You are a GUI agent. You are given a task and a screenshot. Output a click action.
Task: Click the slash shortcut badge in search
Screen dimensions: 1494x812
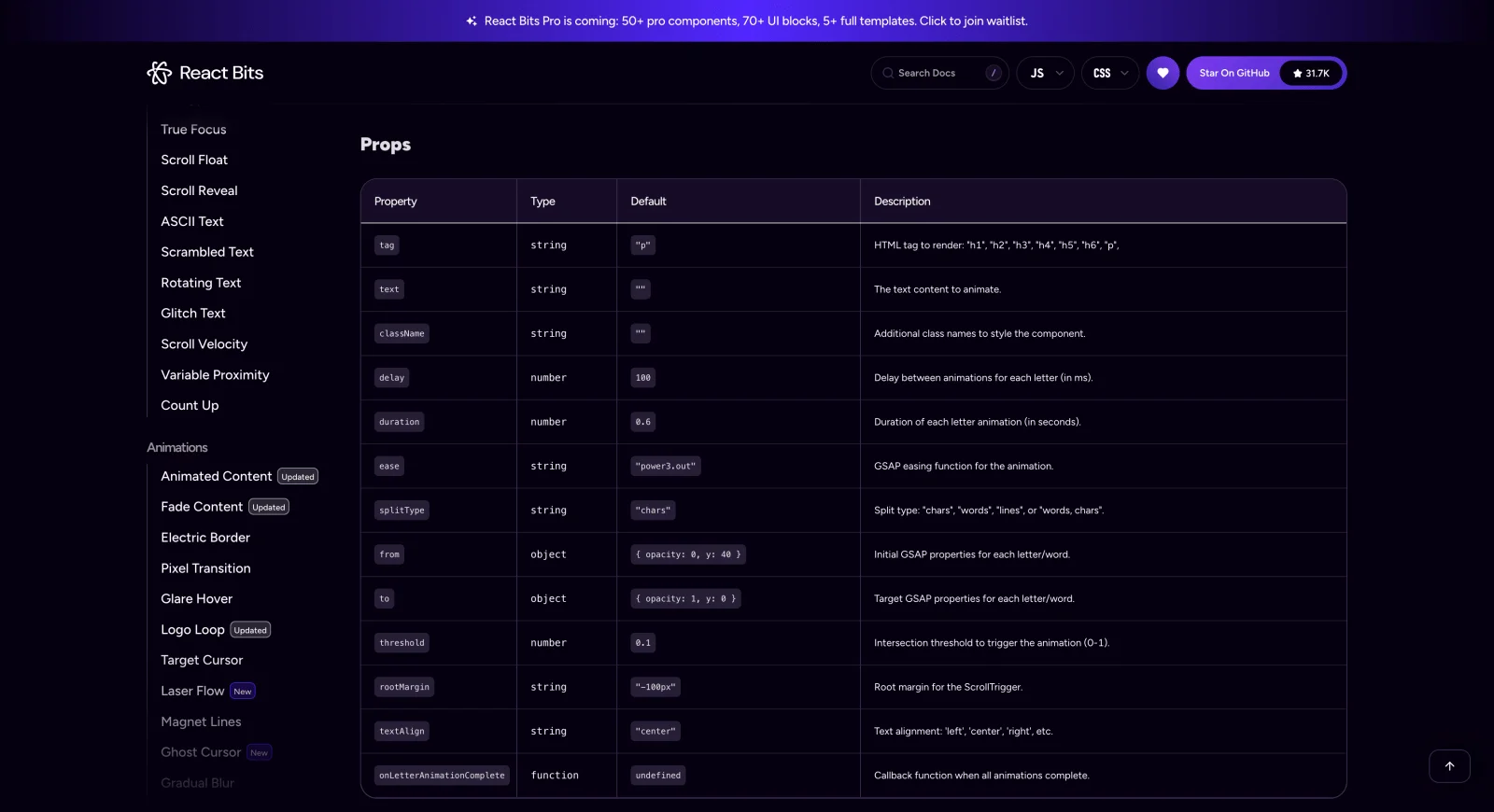[994, 73]
